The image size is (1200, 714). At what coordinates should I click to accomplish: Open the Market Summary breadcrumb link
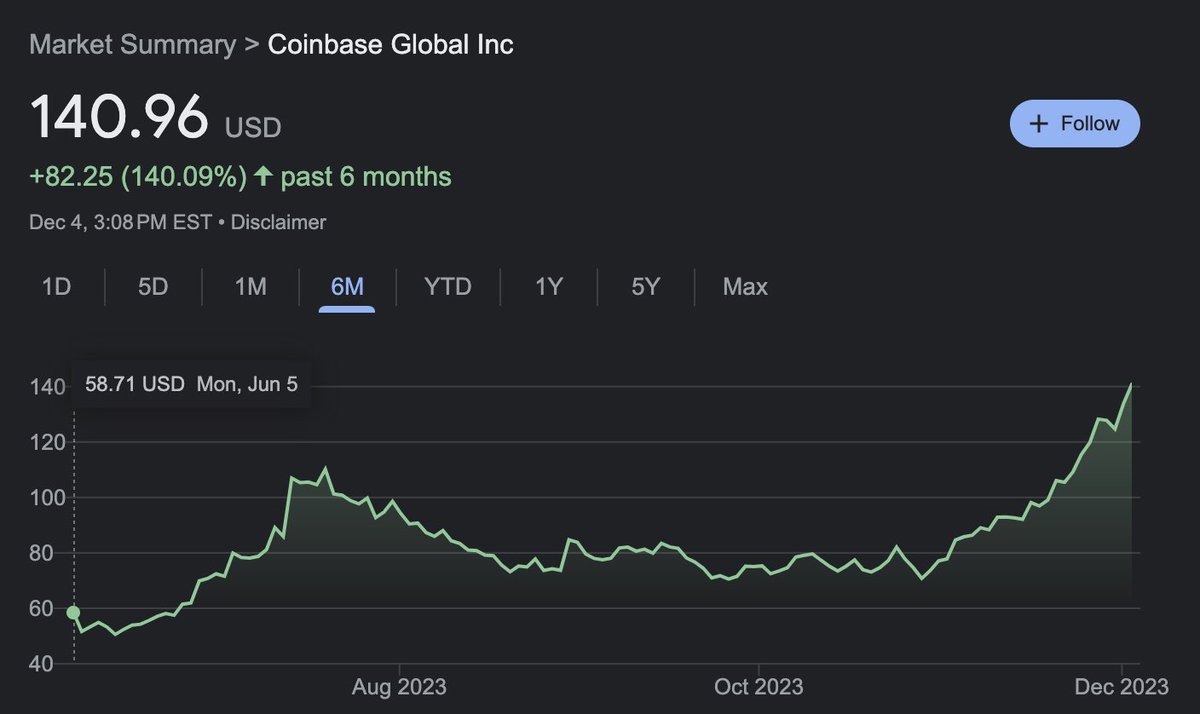coord(133,45)
